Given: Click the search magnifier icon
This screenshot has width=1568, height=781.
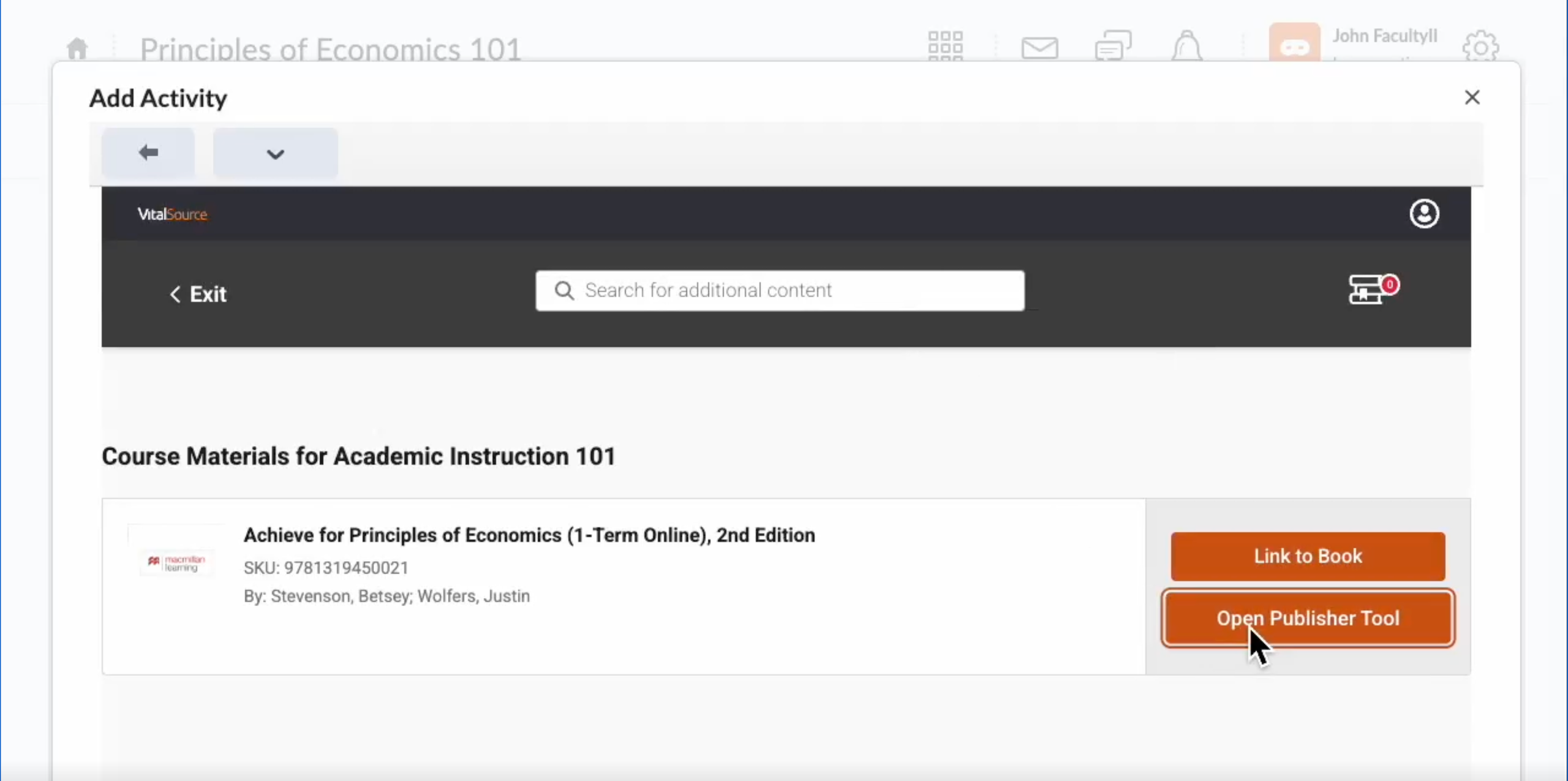Looking at the screenshot, I should (x=564, y=290).
